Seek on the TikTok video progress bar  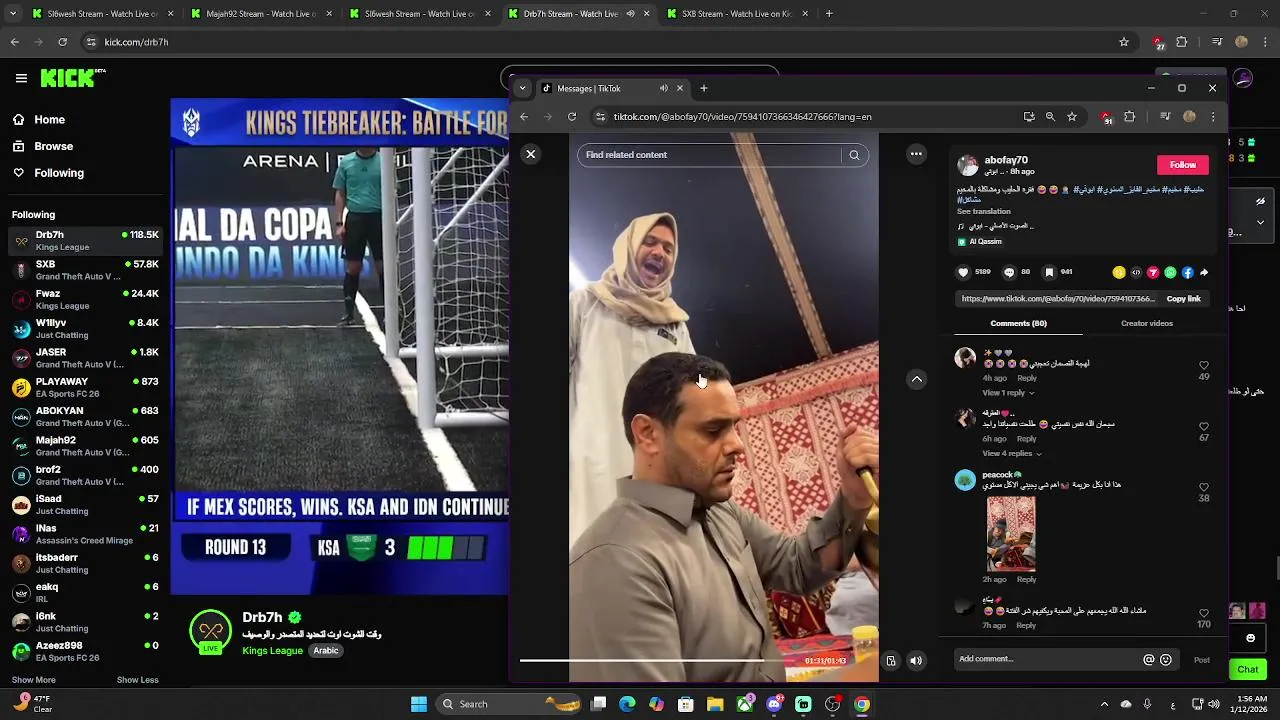click(660, 660)
